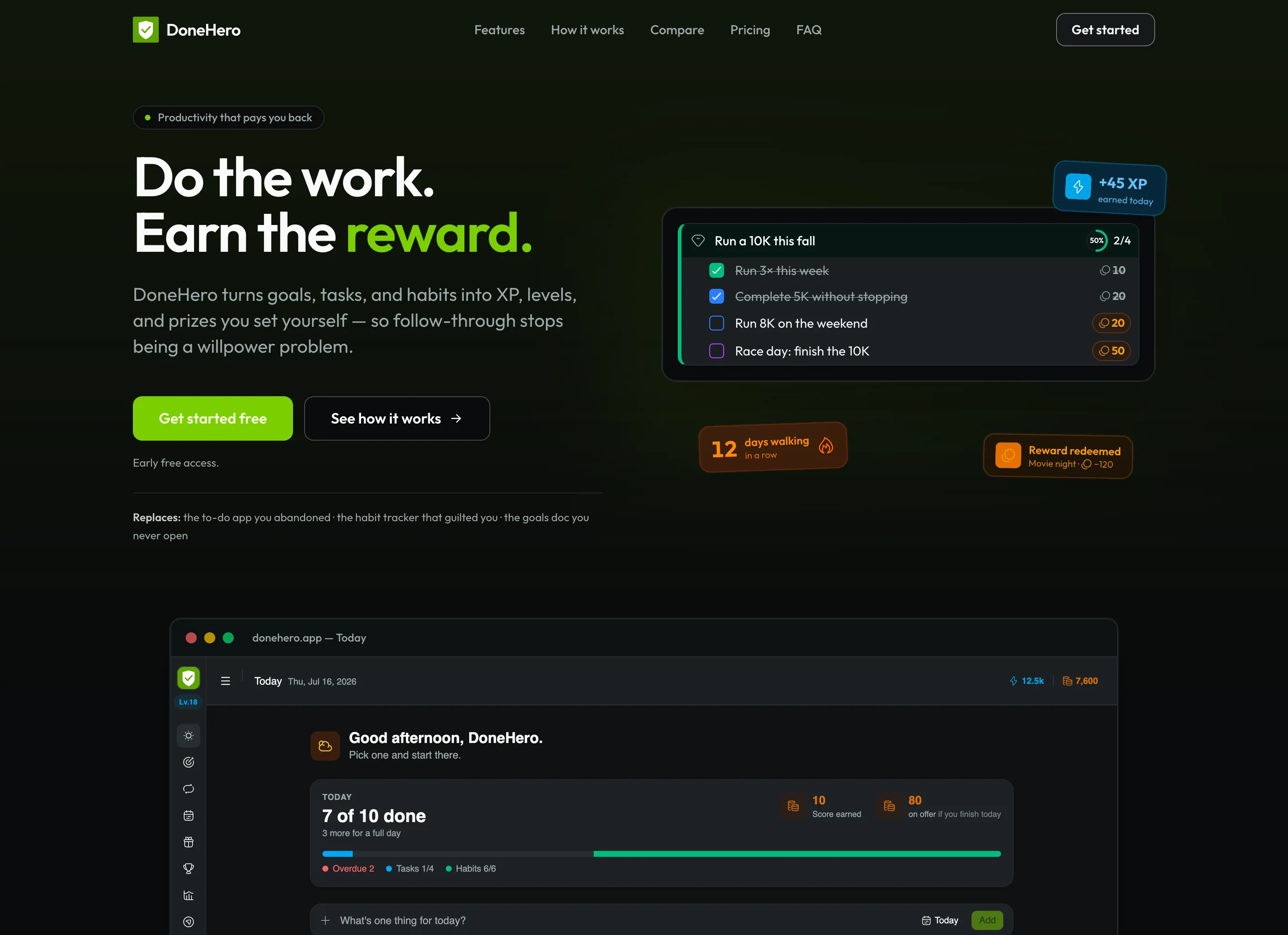Open the Rewards gift icon in sidebar
Viewport: 1288px width, 935px height.
pyautogui.click(x=188, y=842)
